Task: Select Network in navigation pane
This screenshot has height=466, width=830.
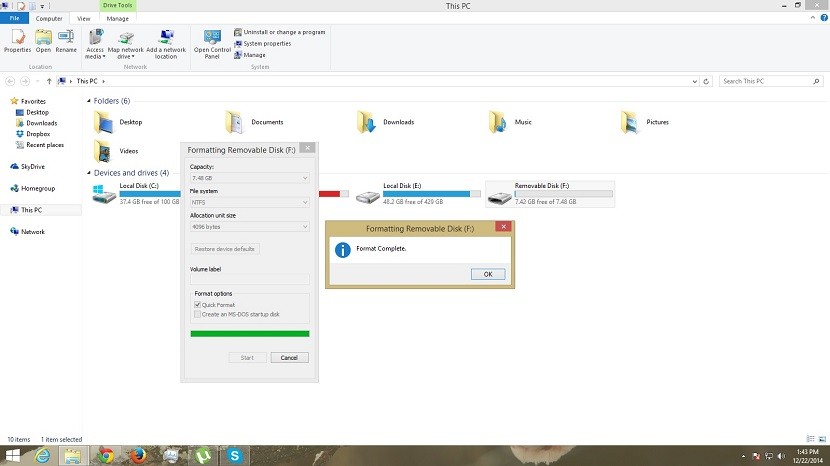Action: [x=28, y=232]
